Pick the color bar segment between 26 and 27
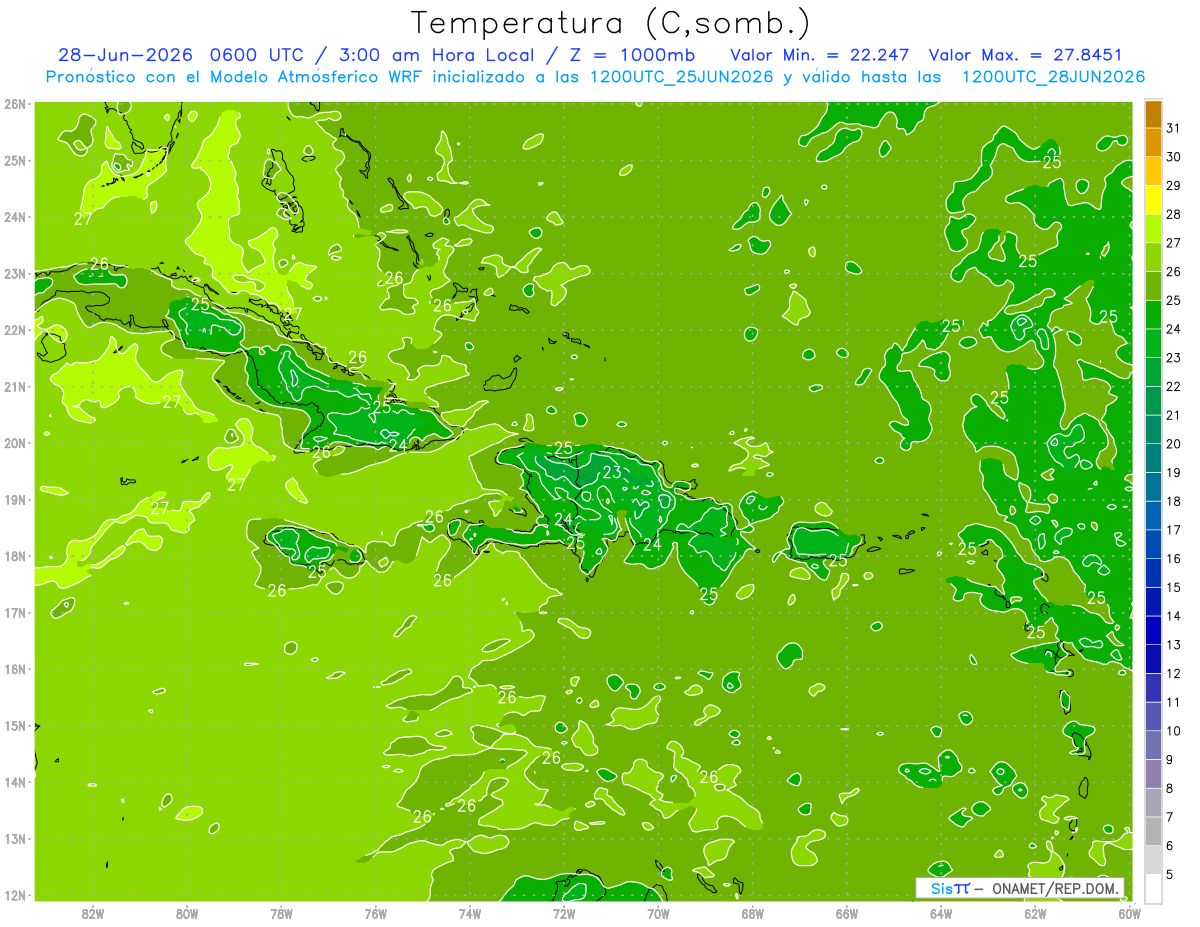The width and height of the screenshot is (1200, 927). click(x=1153, y=257)
